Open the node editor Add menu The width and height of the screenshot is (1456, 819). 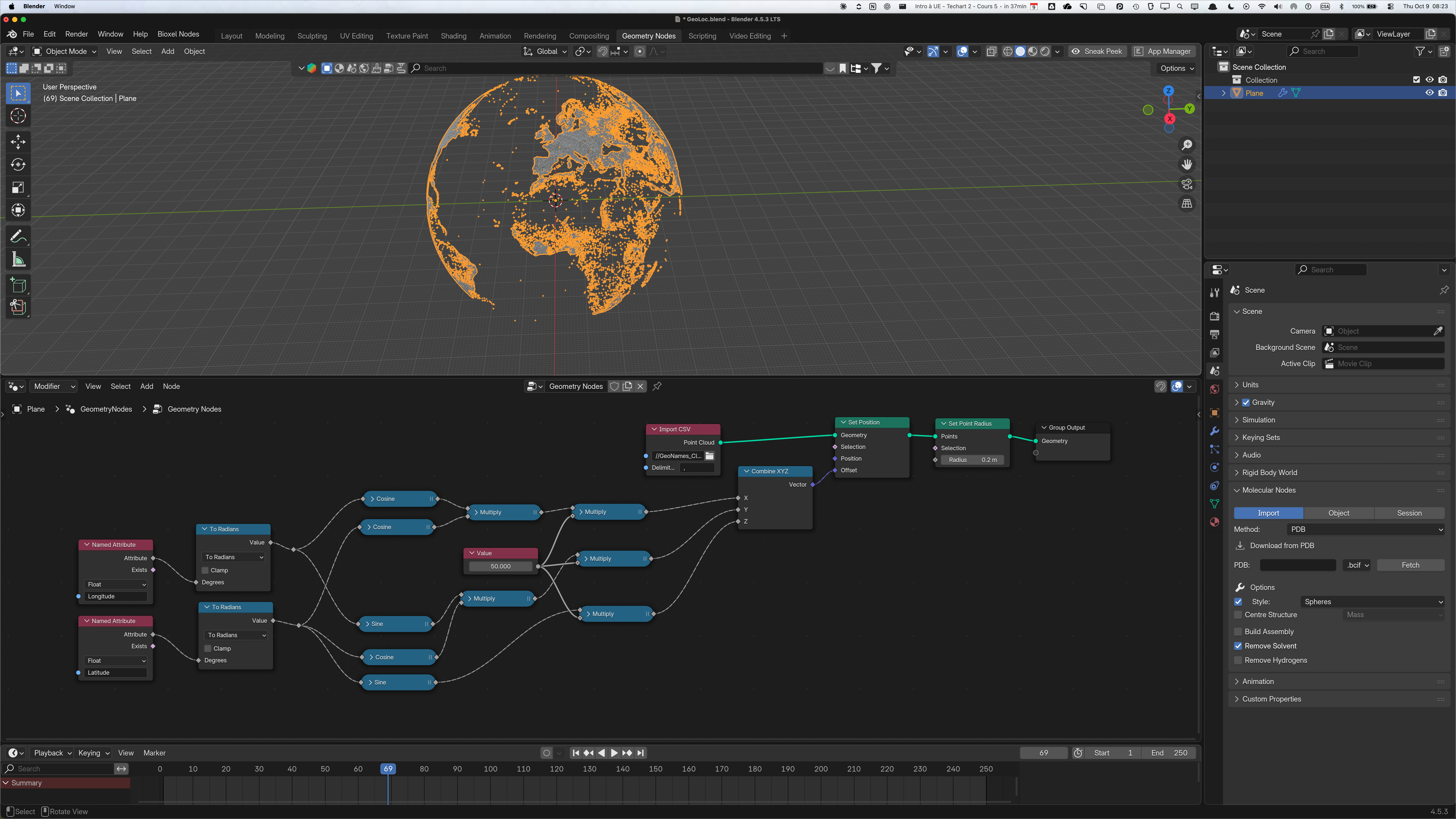[147, 387]
